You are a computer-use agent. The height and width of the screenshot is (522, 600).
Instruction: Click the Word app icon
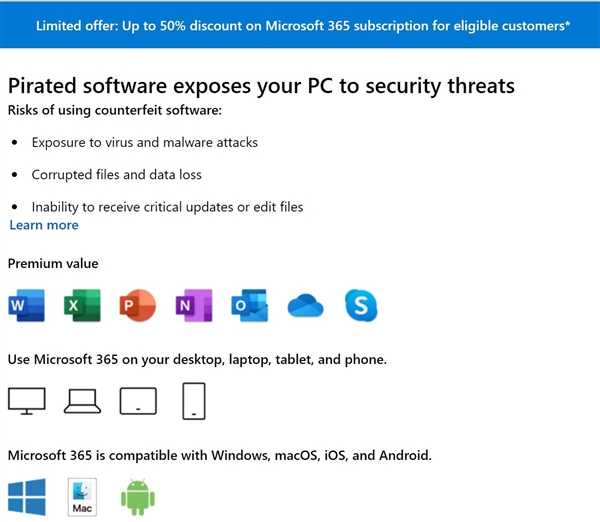26,305
